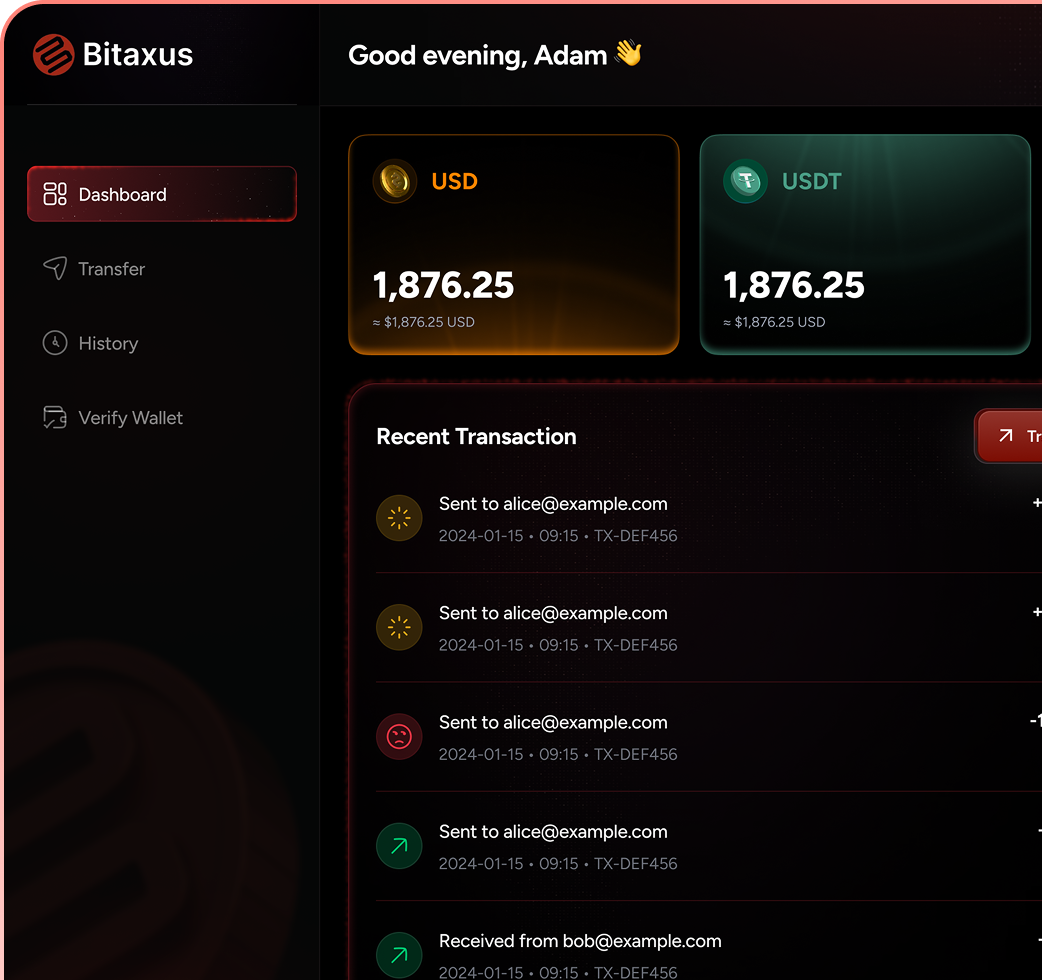This screenshot has height=980, width=1042.
Task: Click the Dashboard grid icon
Action: pos(55,194)
